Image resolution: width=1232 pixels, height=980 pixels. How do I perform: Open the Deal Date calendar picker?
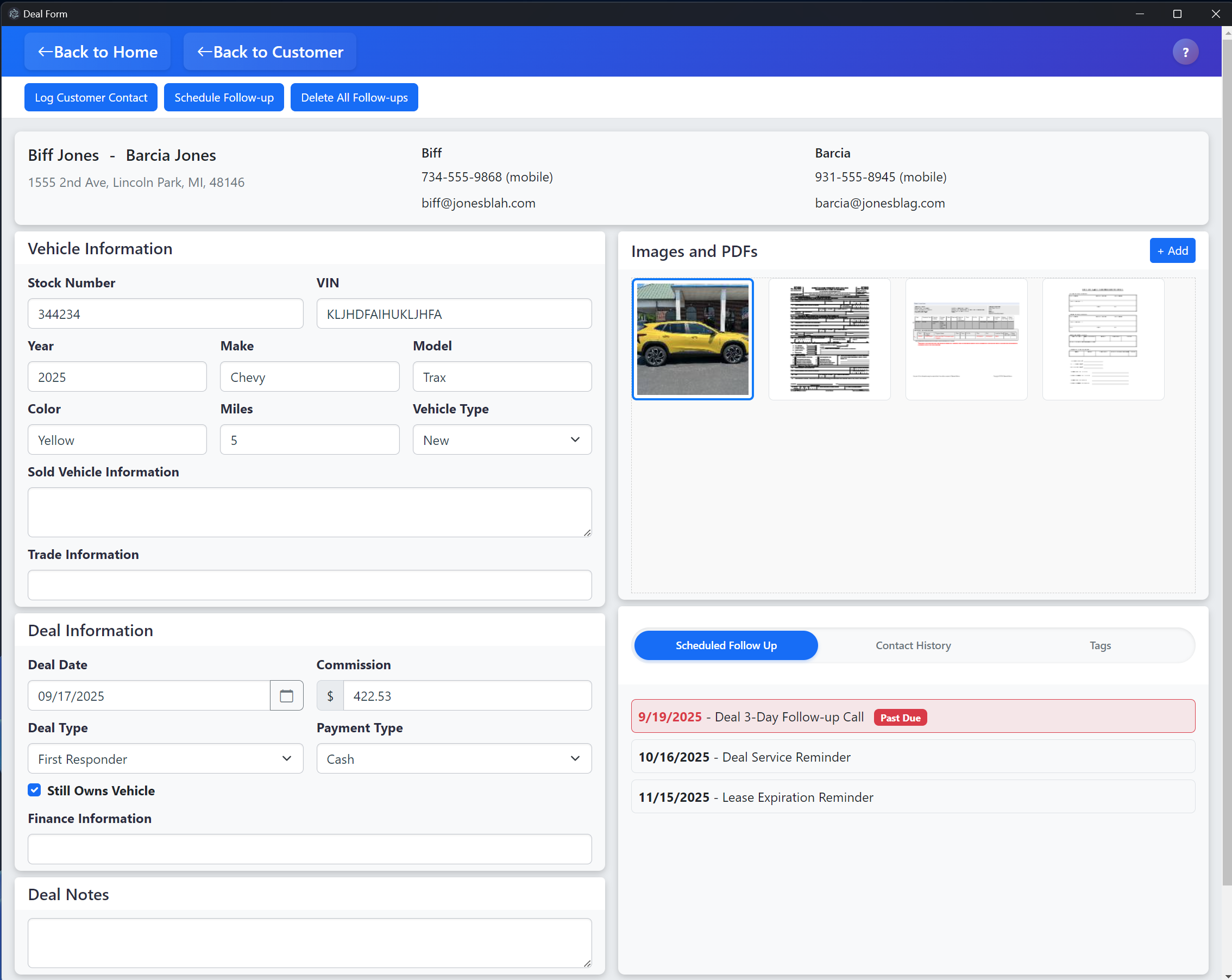(x=286, y=695)
